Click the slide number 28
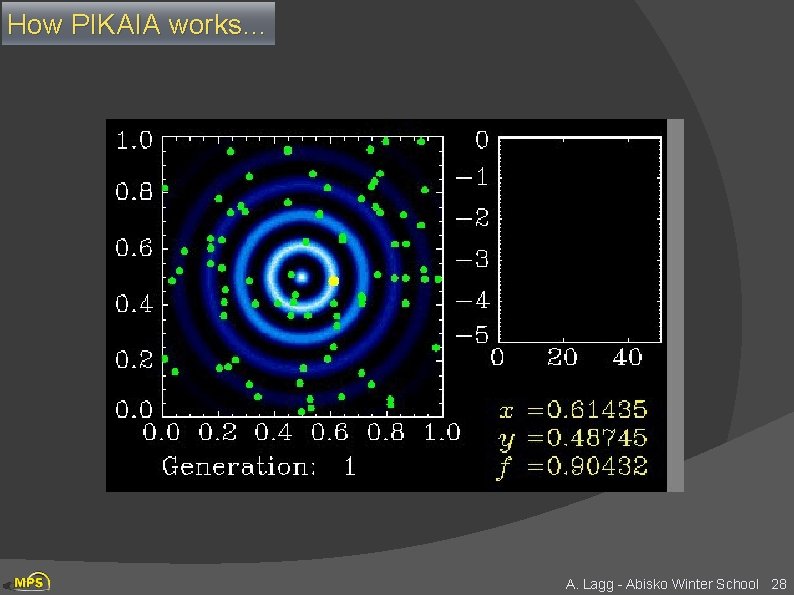The height and width of the screenshot is (595, 794). click(x=779, y=584)
